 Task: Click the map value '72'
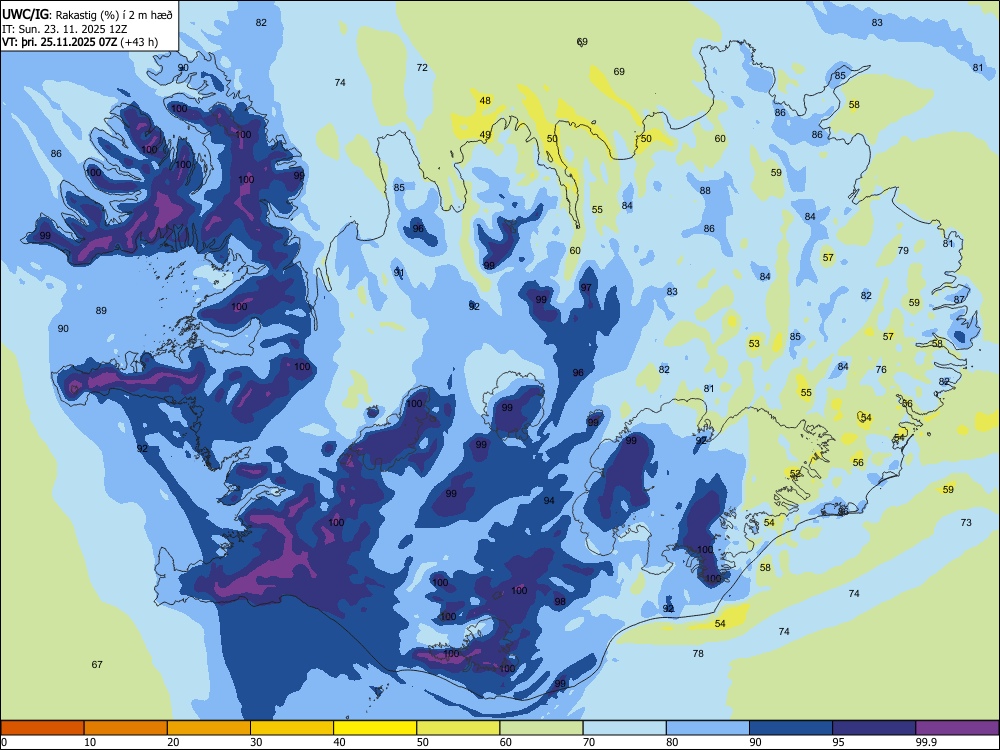point(422,67)
